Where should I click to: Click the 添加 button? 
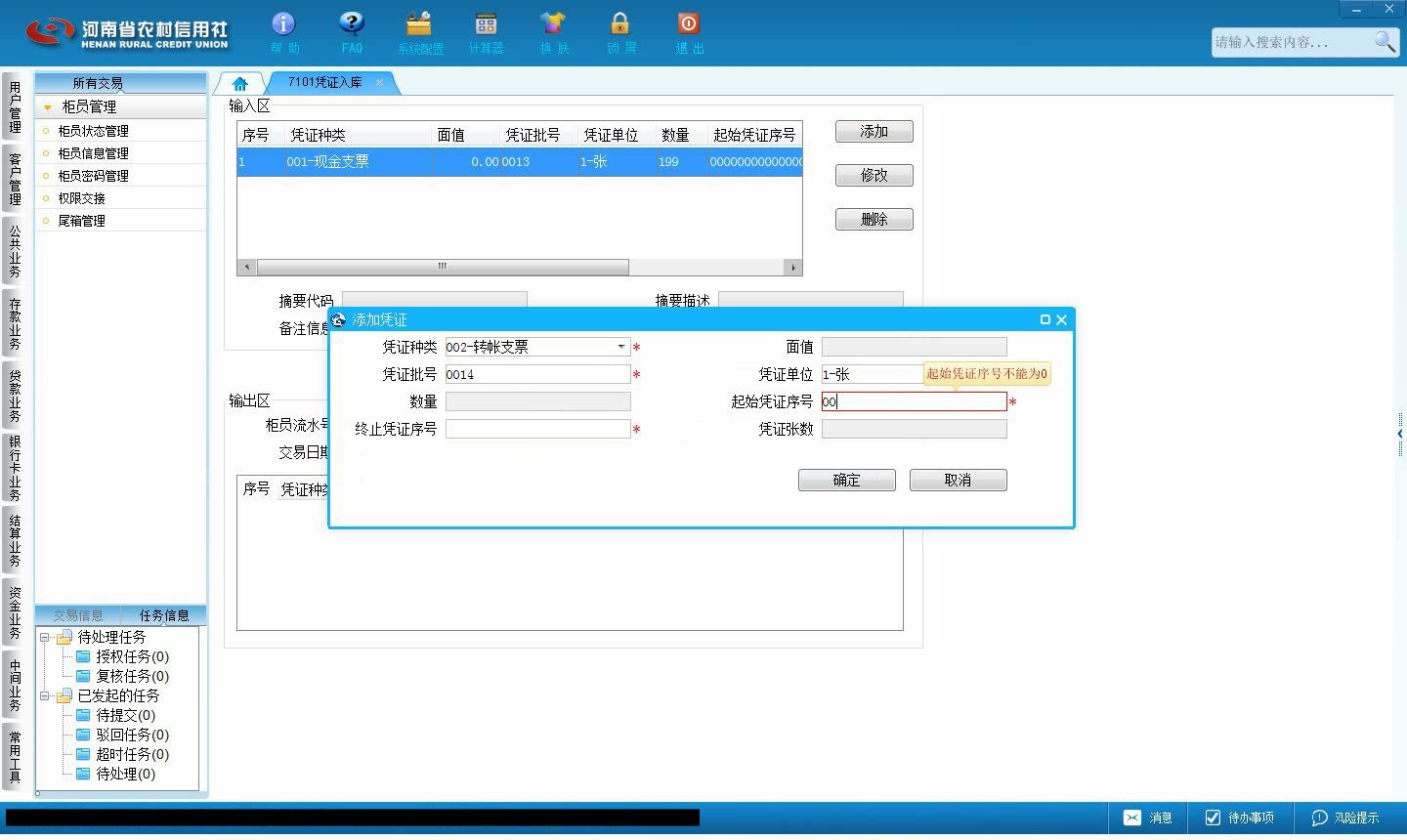point(874,132)
